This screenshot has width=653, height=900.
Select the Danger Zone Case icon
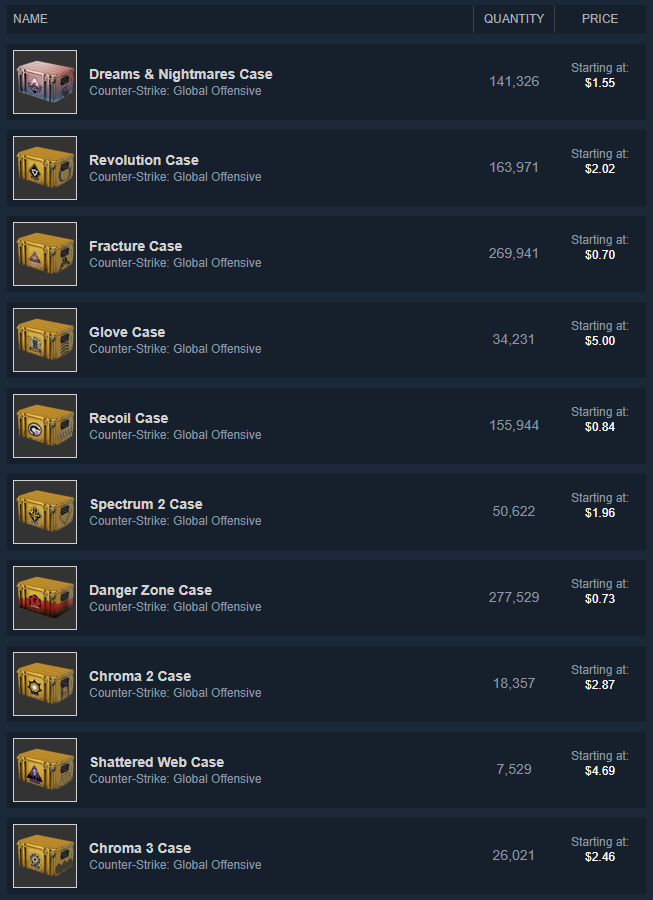[x=45, y=598]
